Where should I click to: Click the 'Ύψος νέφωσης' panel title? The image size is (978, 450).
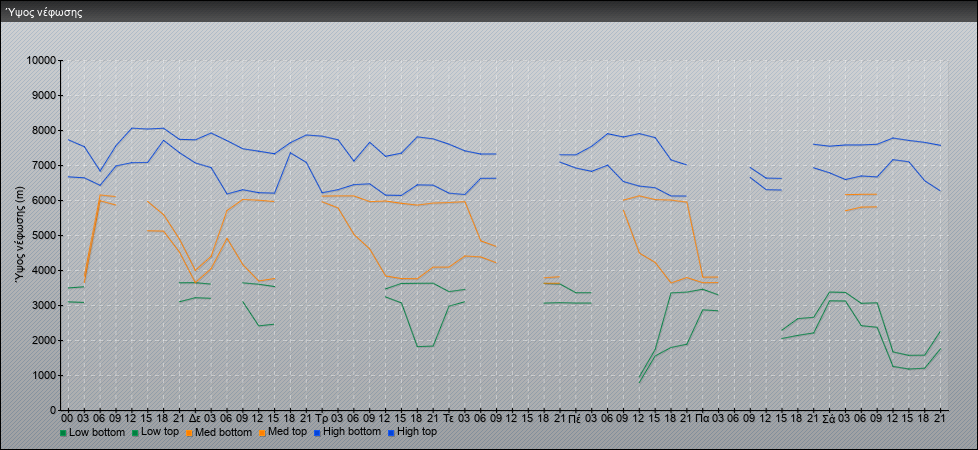click(44, 12)
